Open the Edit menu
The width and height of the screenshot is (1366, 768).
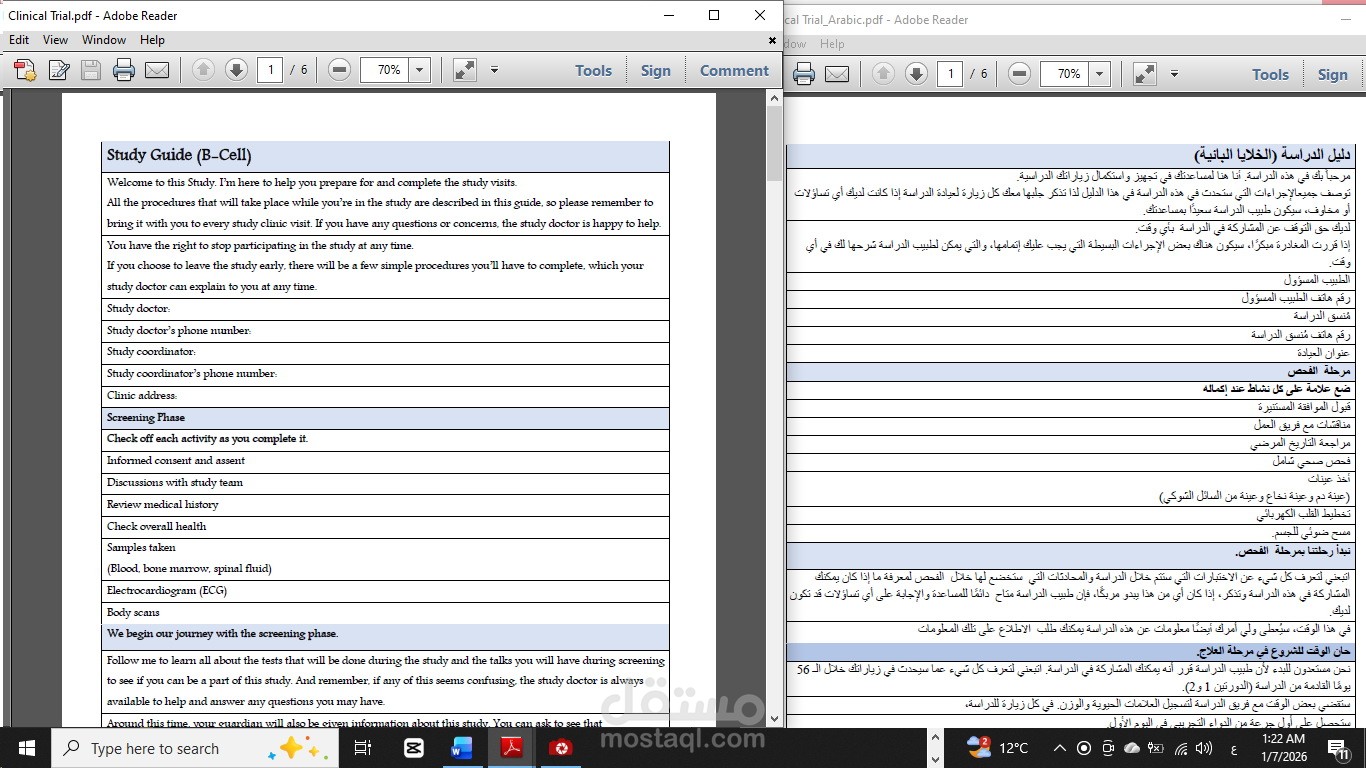(18, 40)
